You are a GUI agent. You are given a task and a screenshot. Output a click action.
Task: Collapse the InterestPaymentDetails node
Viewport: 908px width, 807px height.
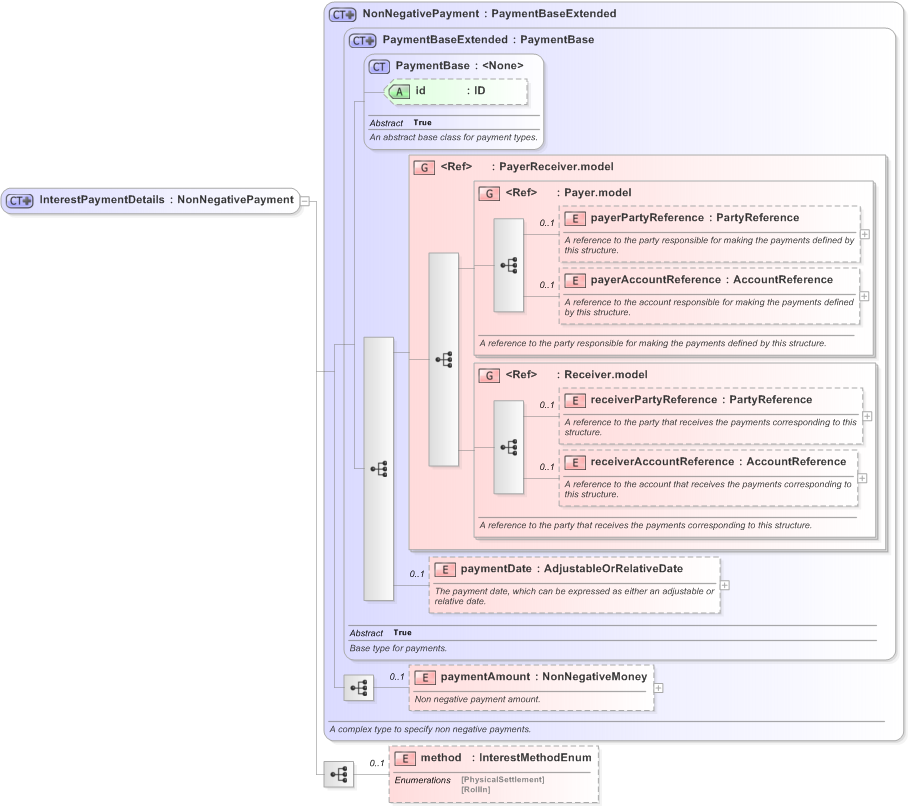(x=305, y=201)
